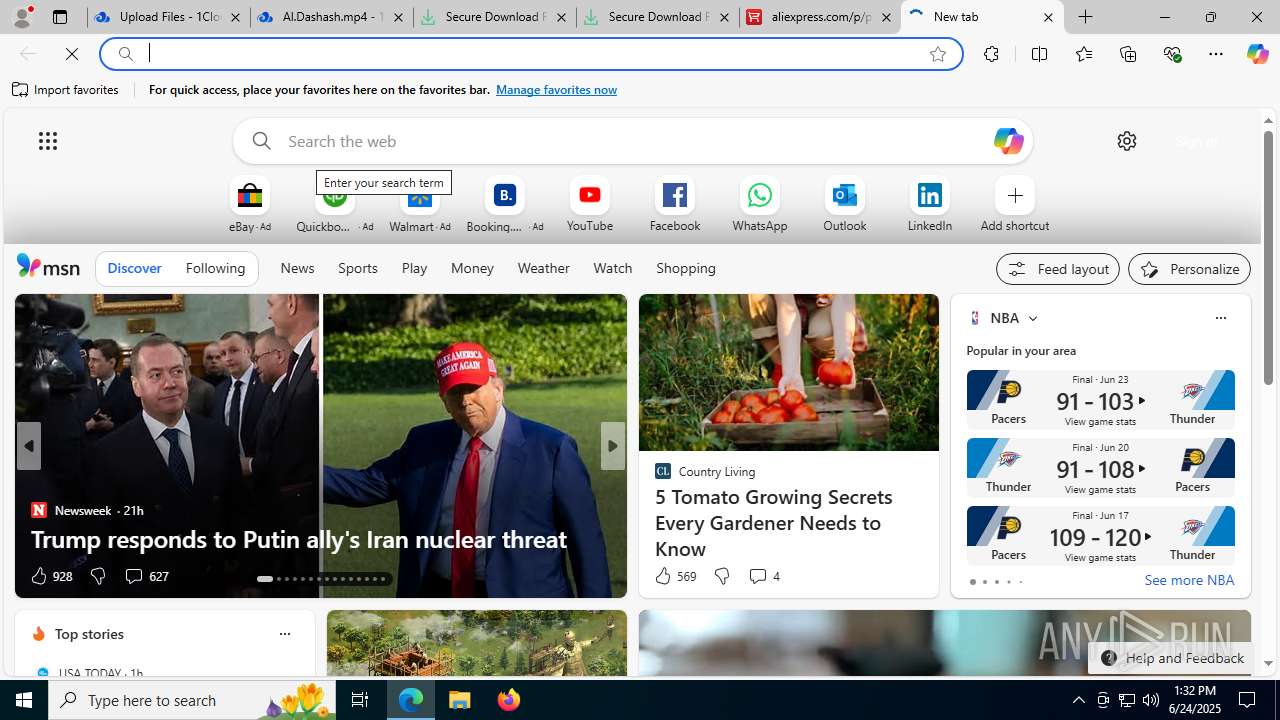
Task: Open Copilot sidebar button
Action: point(1257,54)
